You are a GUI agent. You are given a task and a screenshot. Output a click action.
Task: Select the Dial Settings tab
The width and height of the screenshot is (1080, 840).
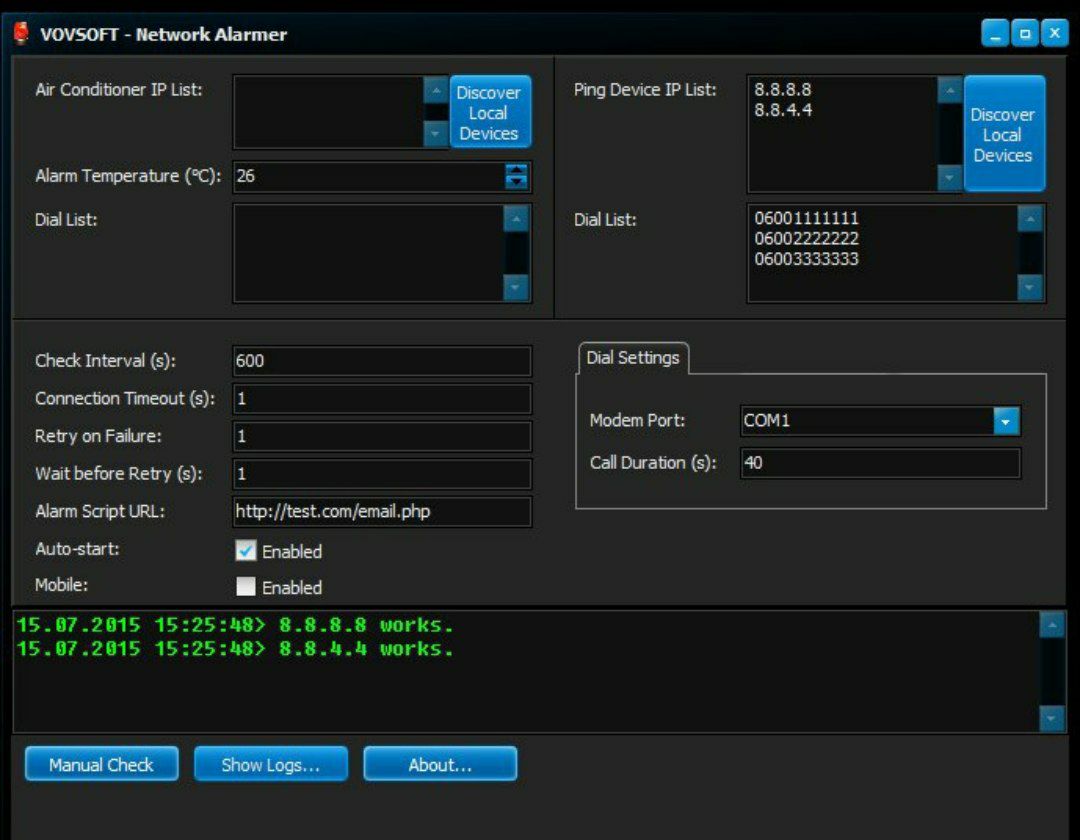(x=633, y=358)
